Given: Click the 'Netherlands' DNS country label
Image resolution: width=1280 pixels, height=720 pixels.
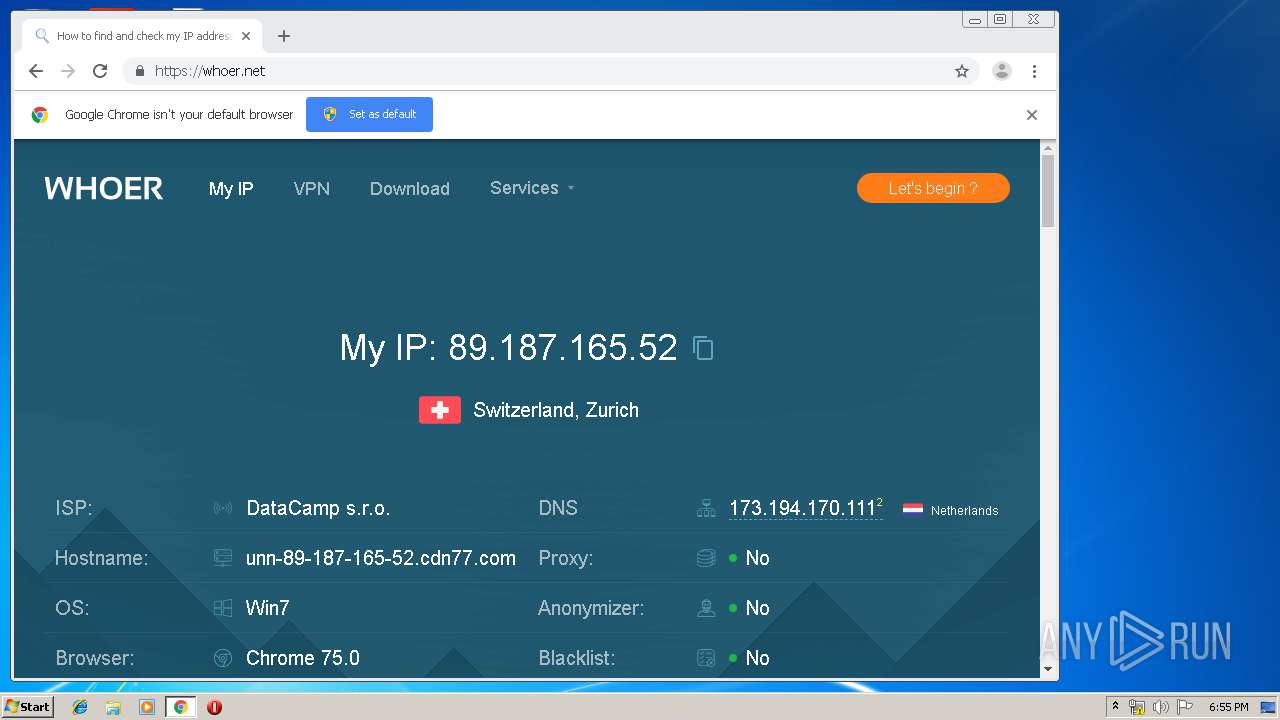Looking at the screenshot, I should [964, 510].
